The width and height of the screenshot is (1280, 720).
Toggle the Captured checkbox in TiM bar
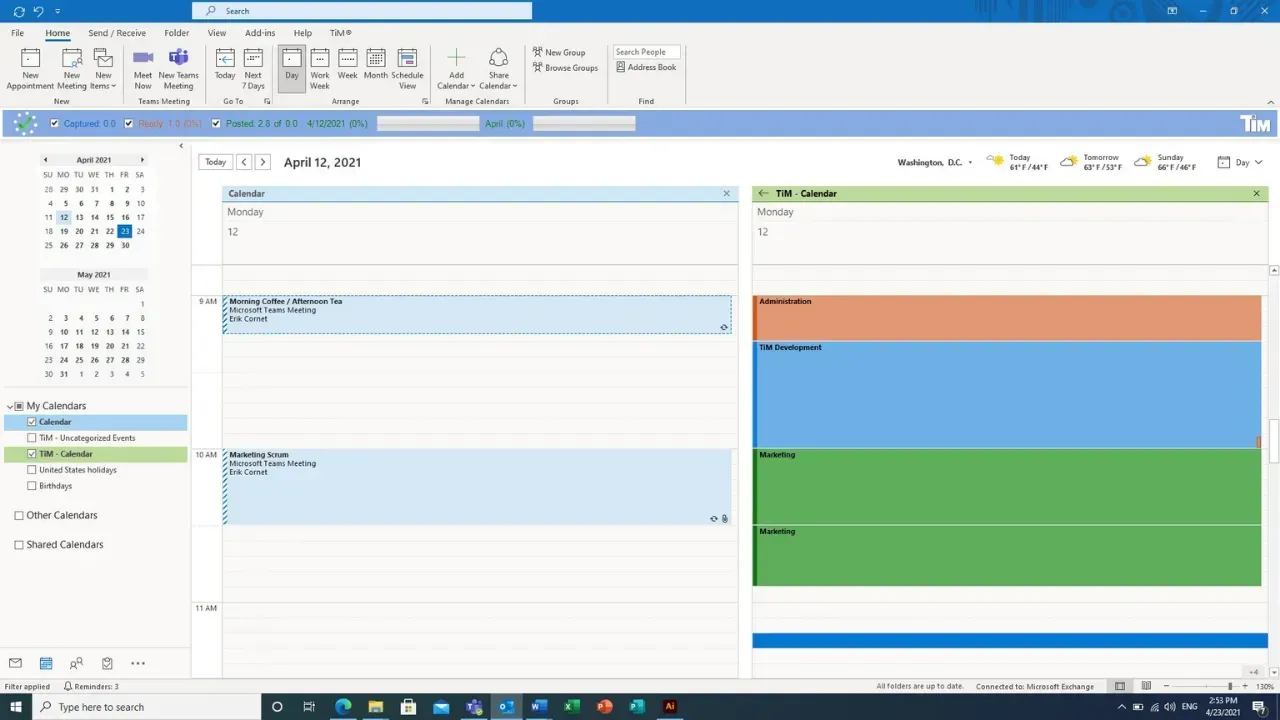(55, 124)
